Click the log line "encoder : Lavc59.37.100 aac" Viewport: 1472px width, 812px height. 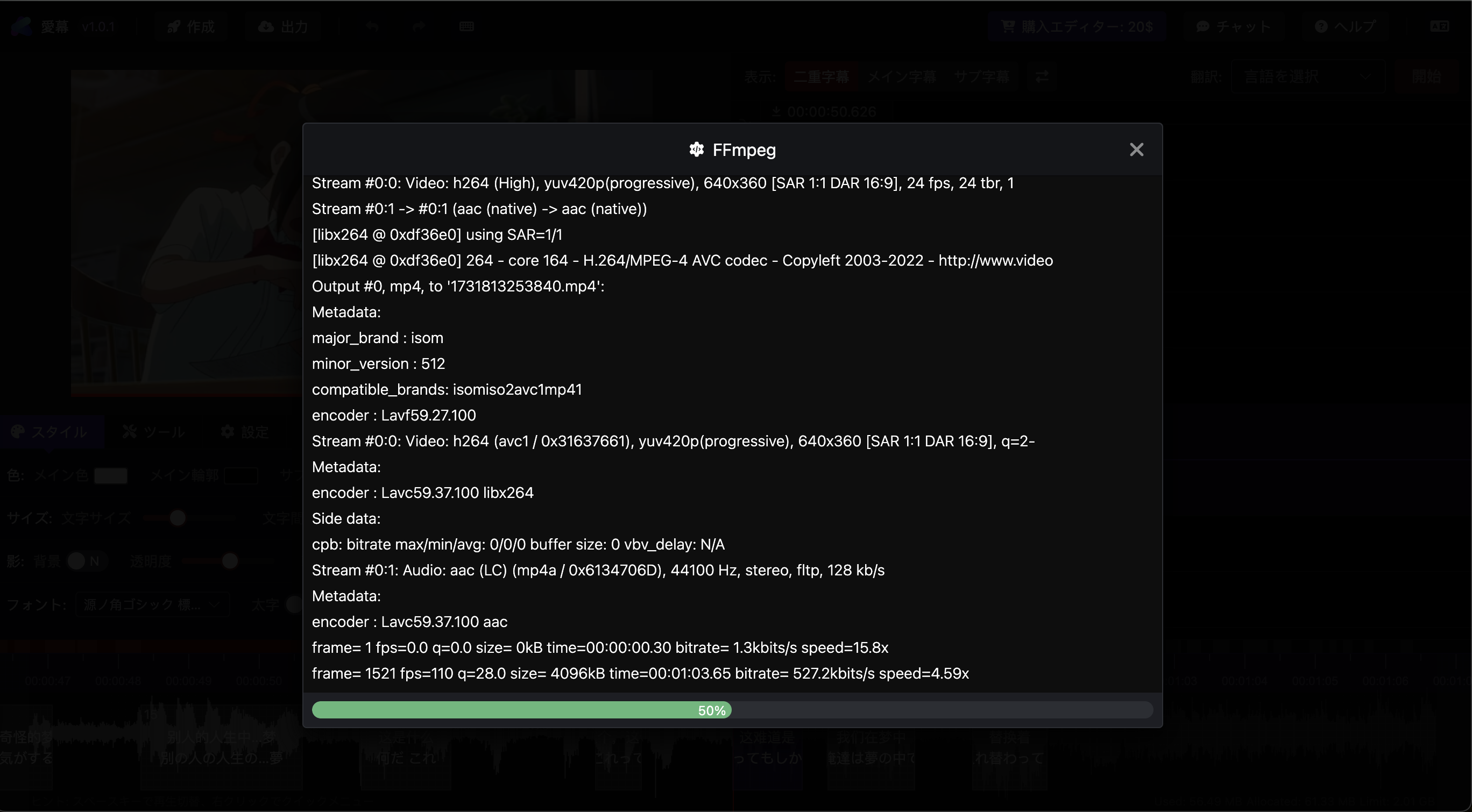[410, 621]
